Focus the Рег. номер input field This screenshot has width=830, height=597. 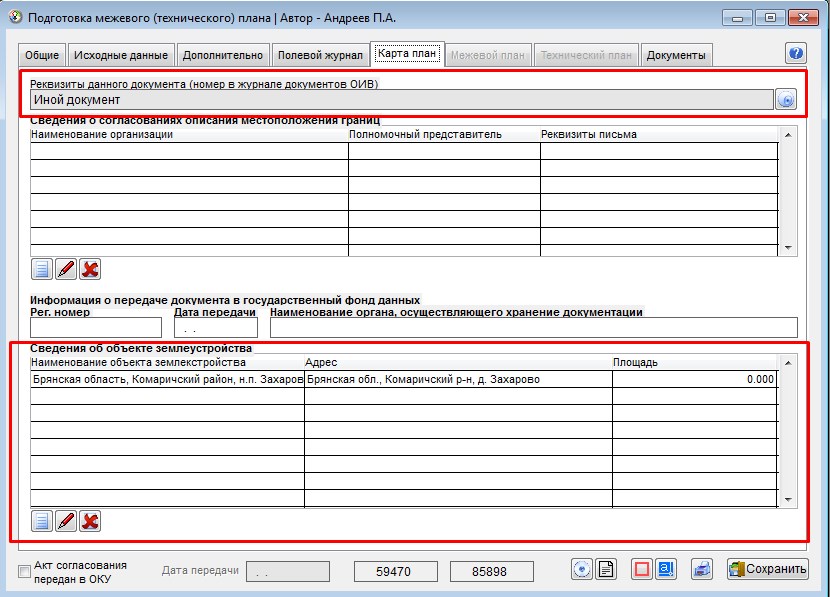tap(96, 328)
